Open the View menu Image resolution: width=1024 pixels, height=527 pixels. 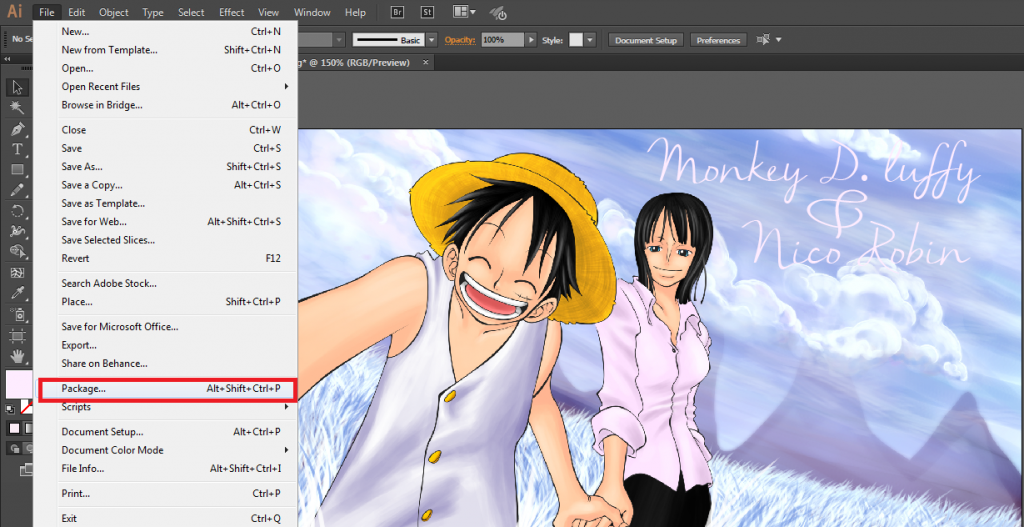(x=268, y=12)
